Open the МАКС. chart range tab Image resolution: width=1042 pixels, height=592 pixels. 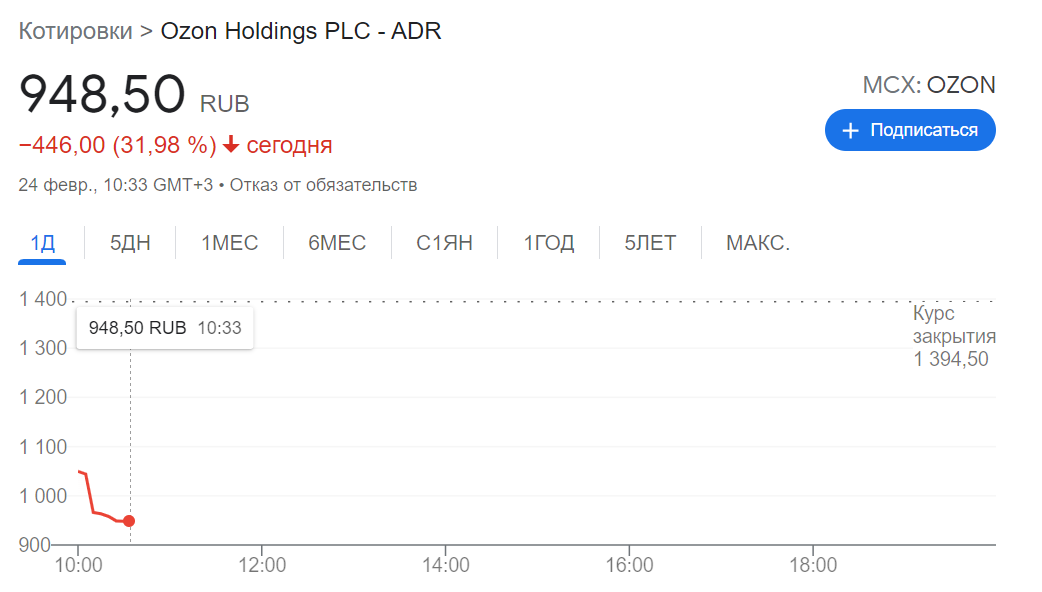click(x=758, y=243)
